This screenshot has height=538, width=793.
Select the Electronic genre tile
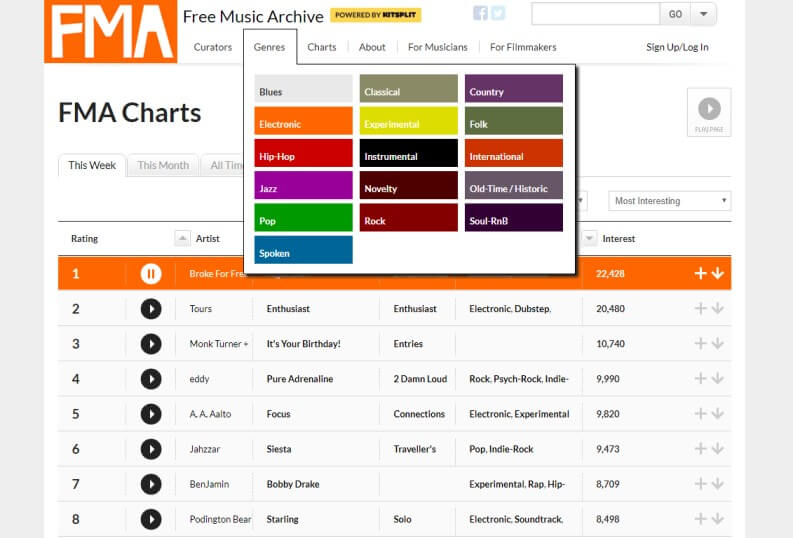point(303,121)
